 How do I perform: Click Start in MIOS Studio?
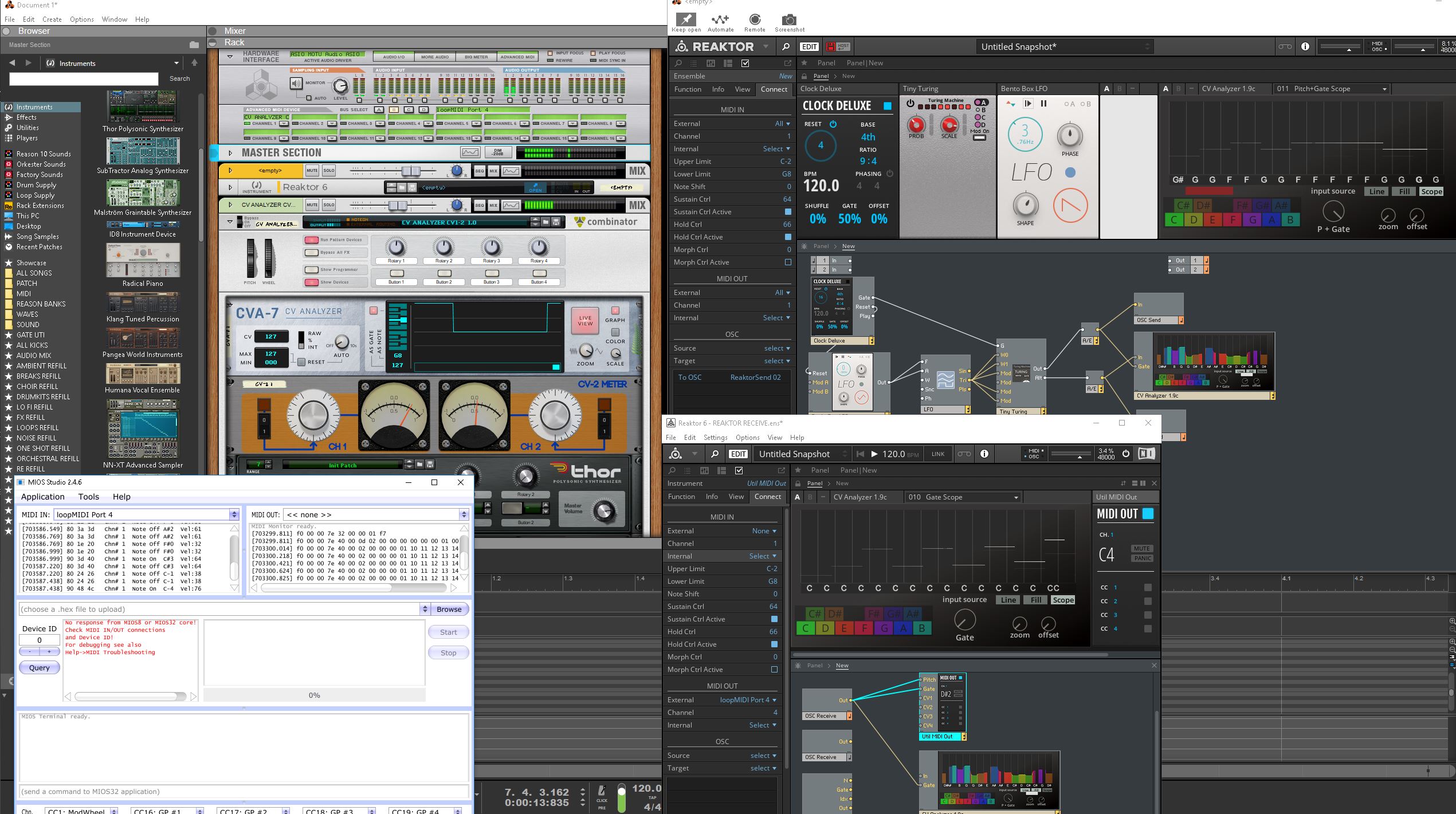448,632
